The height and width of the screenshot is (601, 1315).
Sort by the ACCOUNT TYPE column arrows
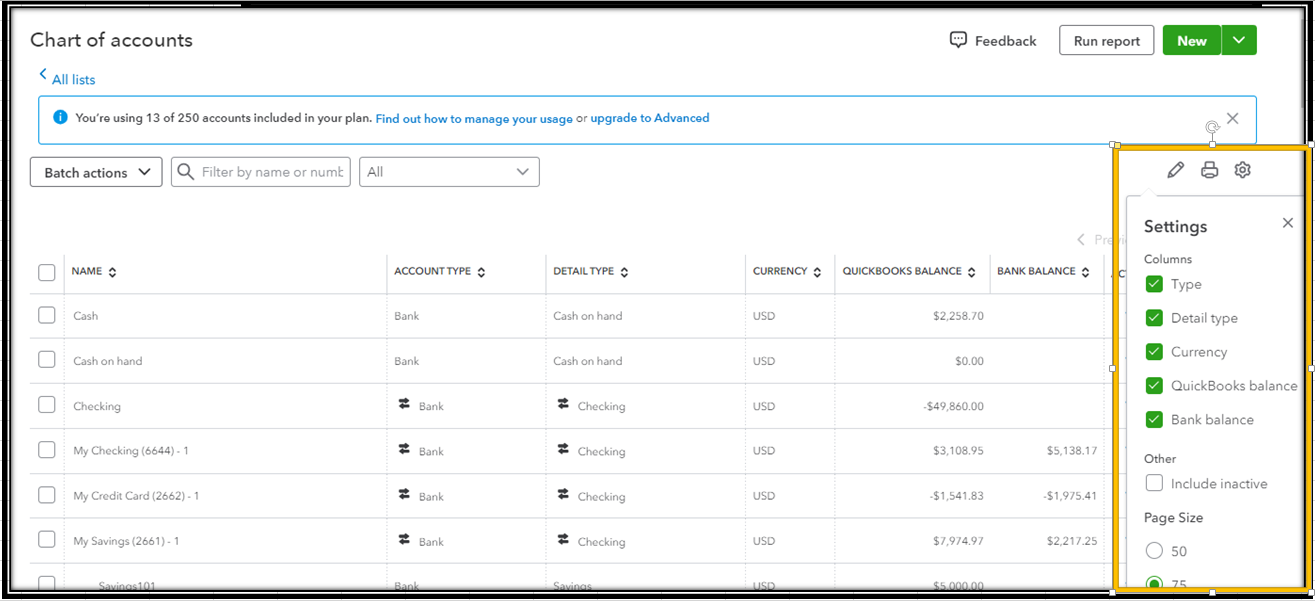click(481, 272)
